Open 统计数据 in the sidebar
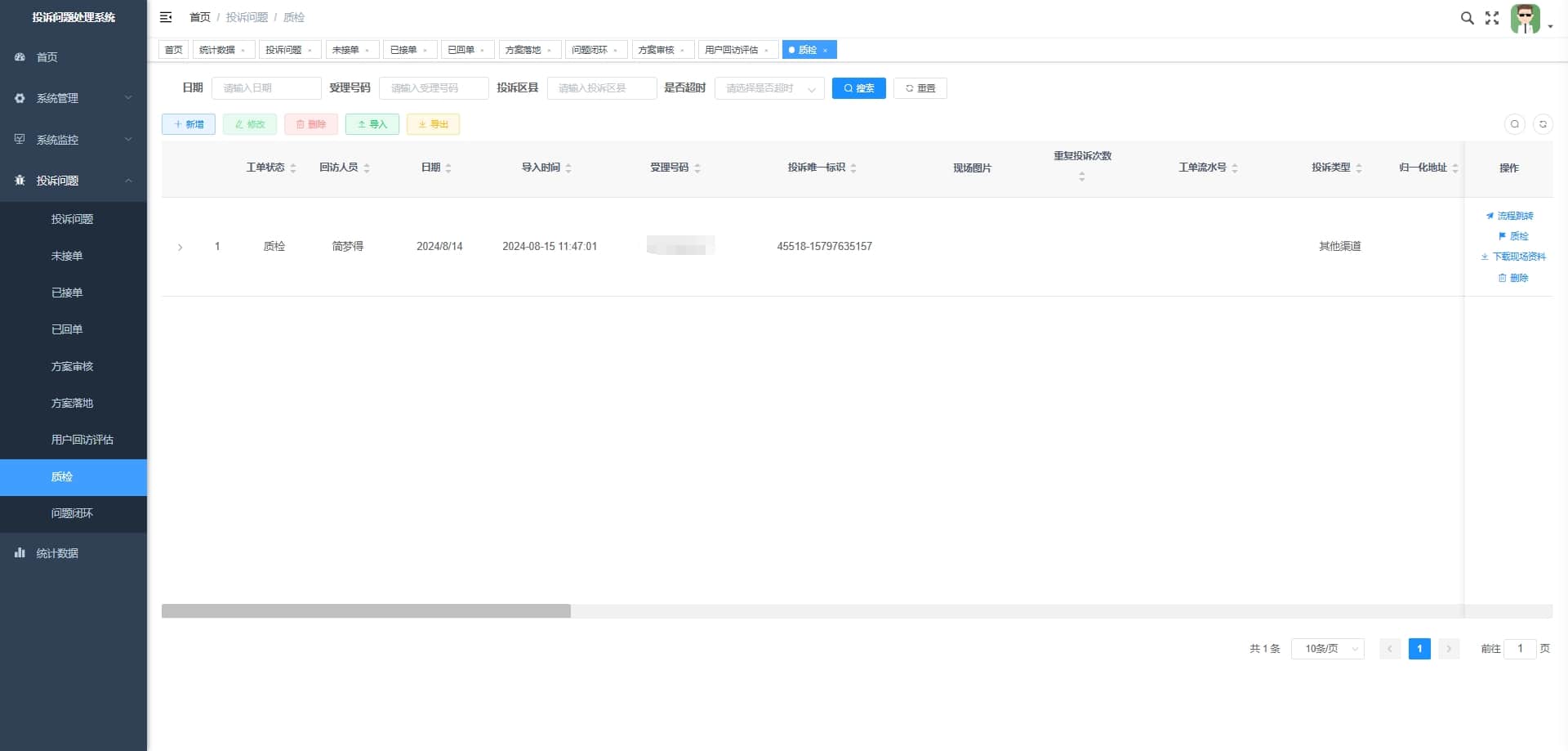The image size is (1568, 751). [x=73, y=553]
